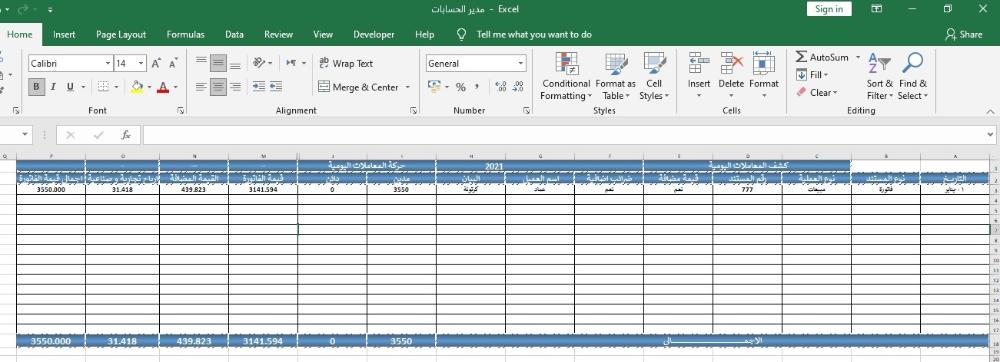Align text right

pyautogui.click(x=235, y=87)
